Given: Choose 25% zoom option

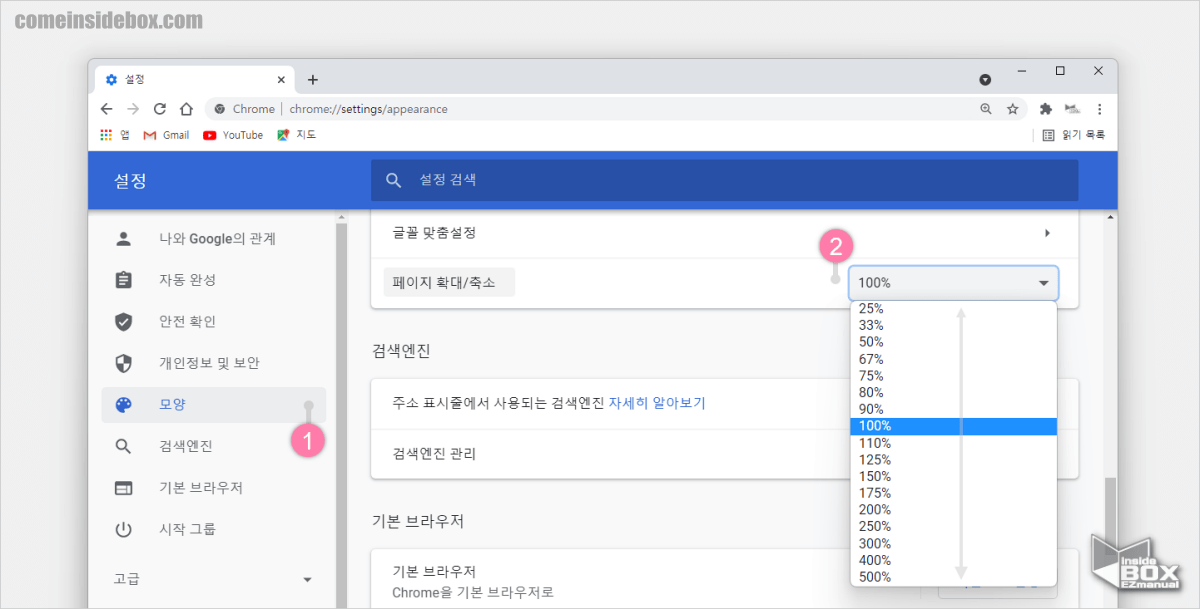Looking at the screenshot, I should coord(953,309).
